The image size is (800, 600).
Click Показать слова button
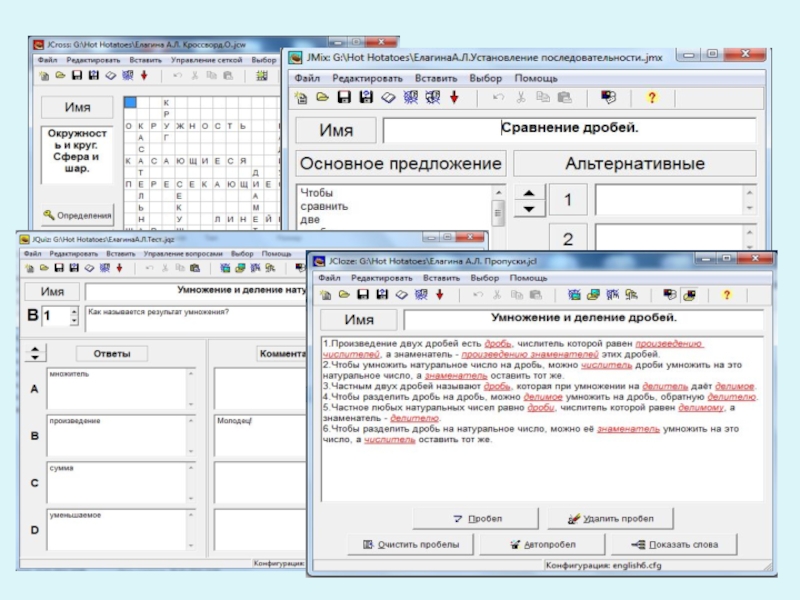[x=675, y=545]
